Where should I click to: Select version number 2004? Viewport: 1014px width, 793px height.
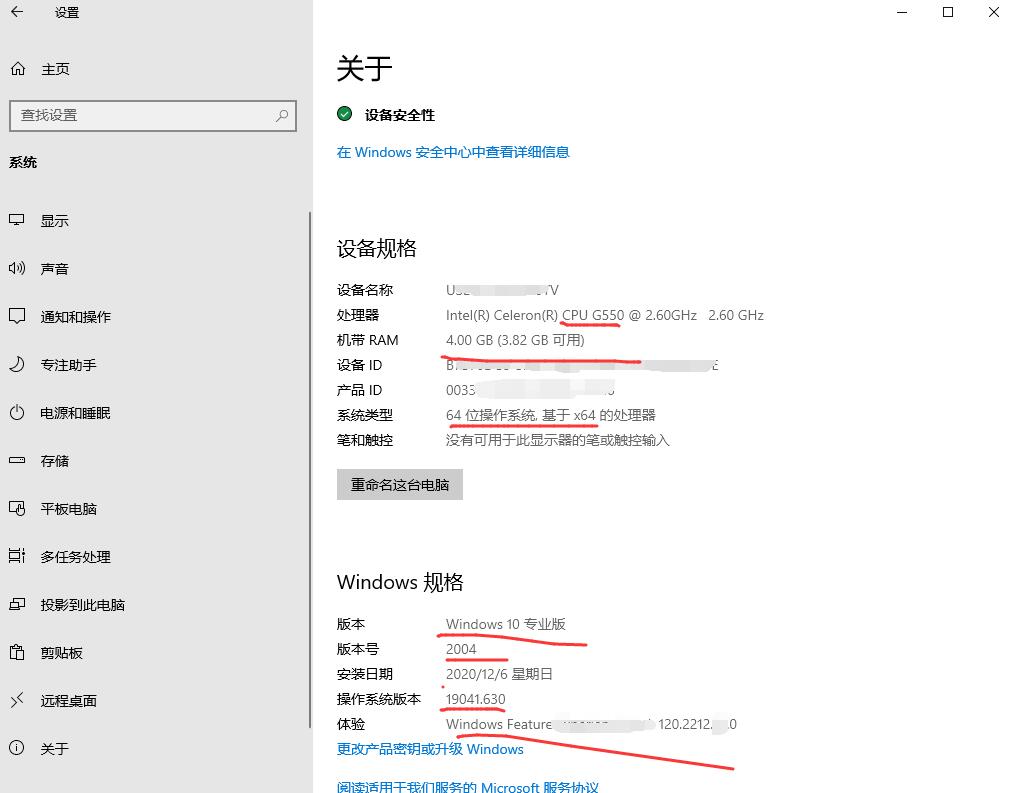click(461, 649)
